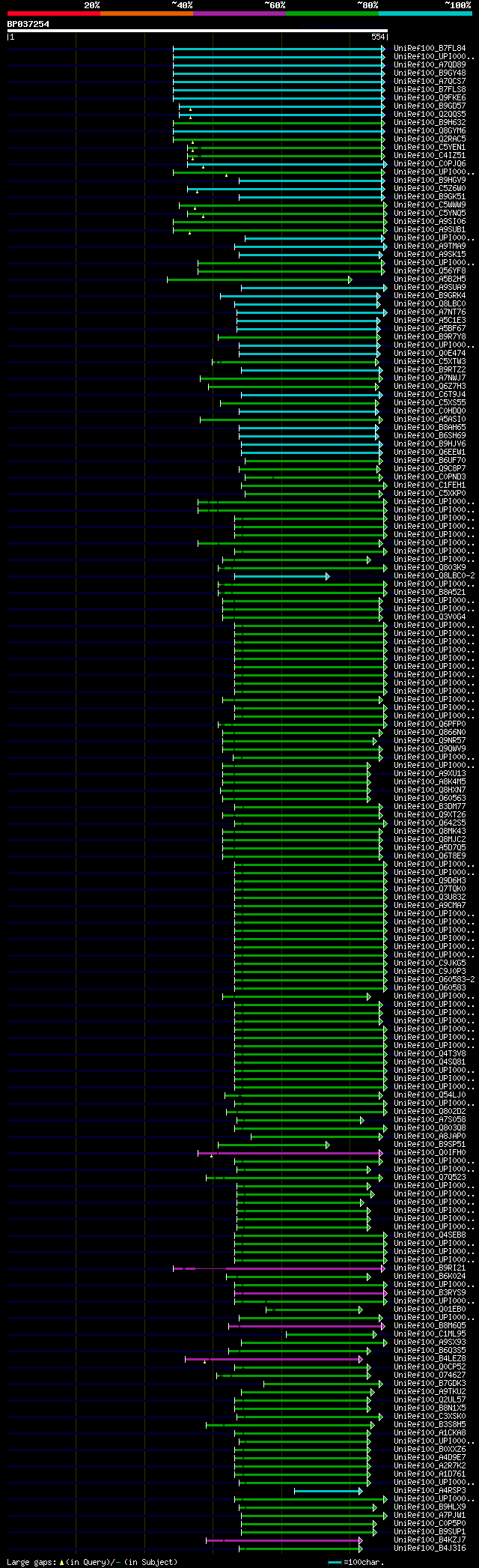Click the cyan ~100% legend bar

425,13
